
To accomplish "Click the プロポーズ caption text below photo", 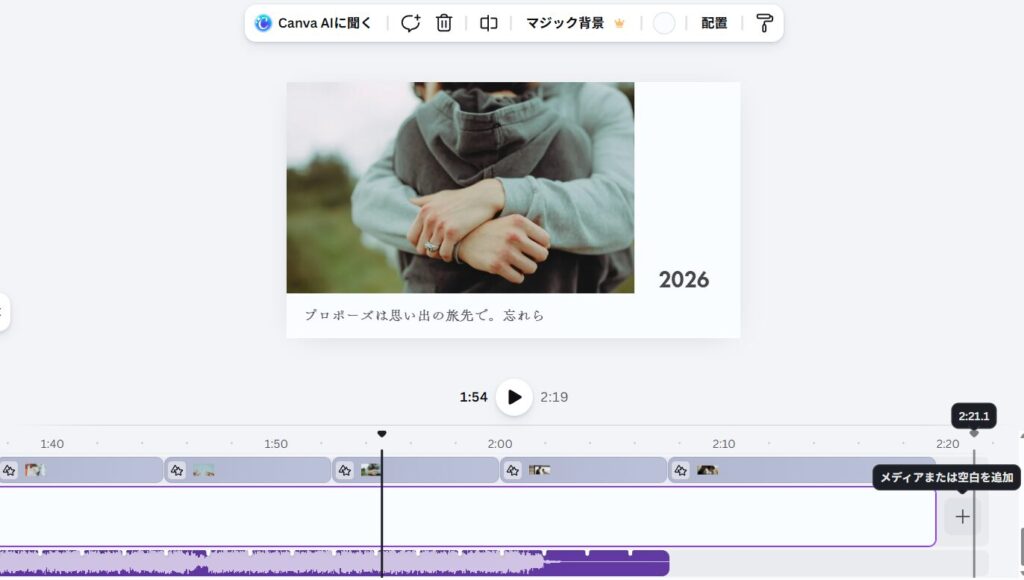I will (x=425, y=315).
